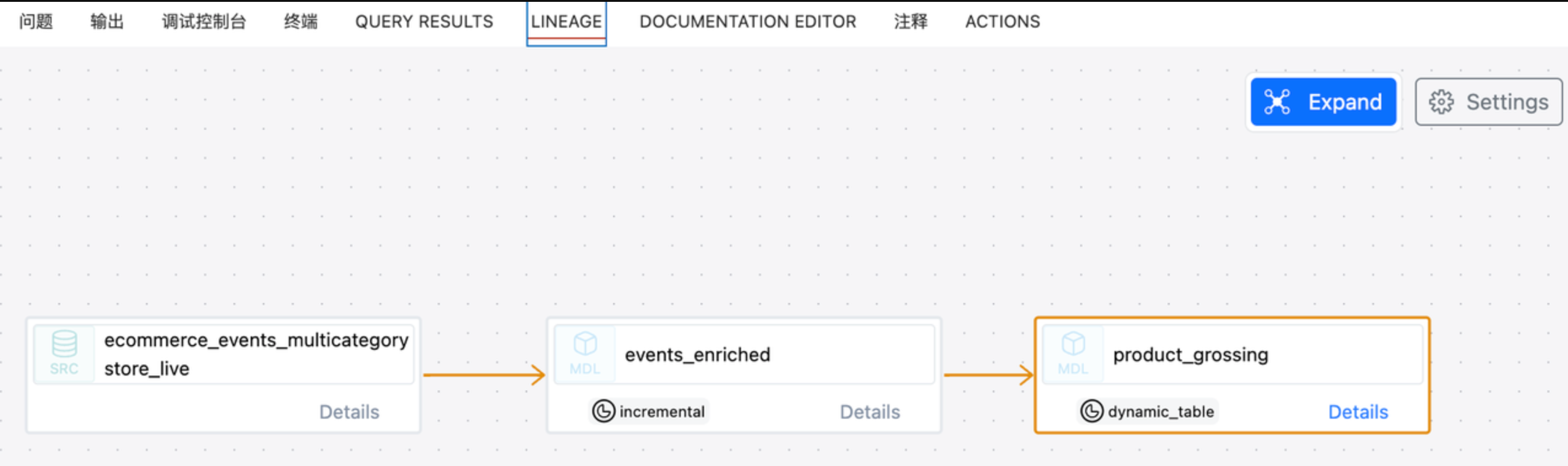
Task: View Details of product_grossing model
Action: tap(1358, 412)
